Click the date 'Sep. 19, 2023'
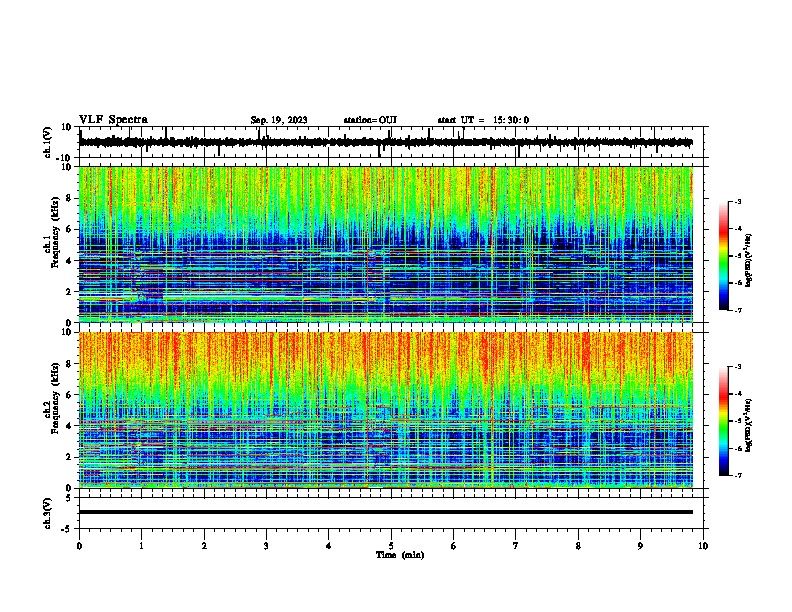 point(279,120)
